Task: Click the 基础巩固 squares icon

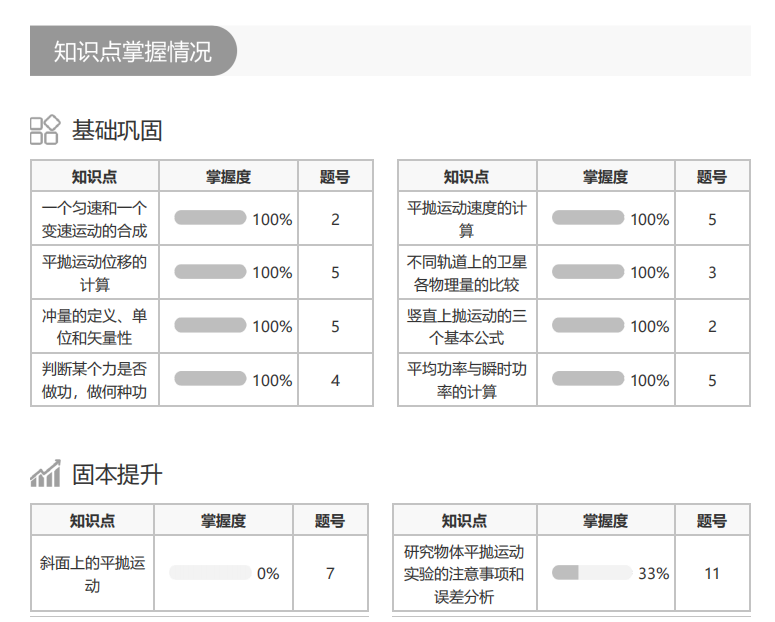Action: point(45,130)
